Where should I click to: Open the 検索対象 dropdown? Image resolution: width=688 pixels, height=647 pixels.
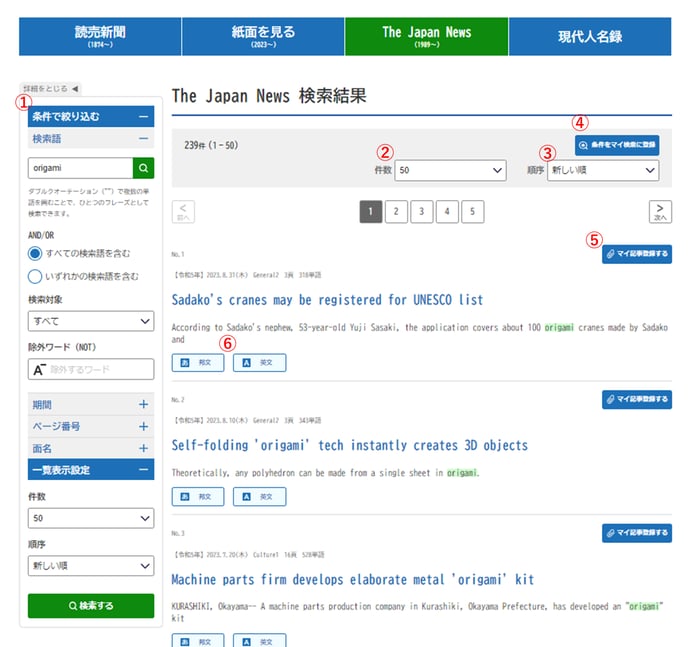[x=91, y=321]
